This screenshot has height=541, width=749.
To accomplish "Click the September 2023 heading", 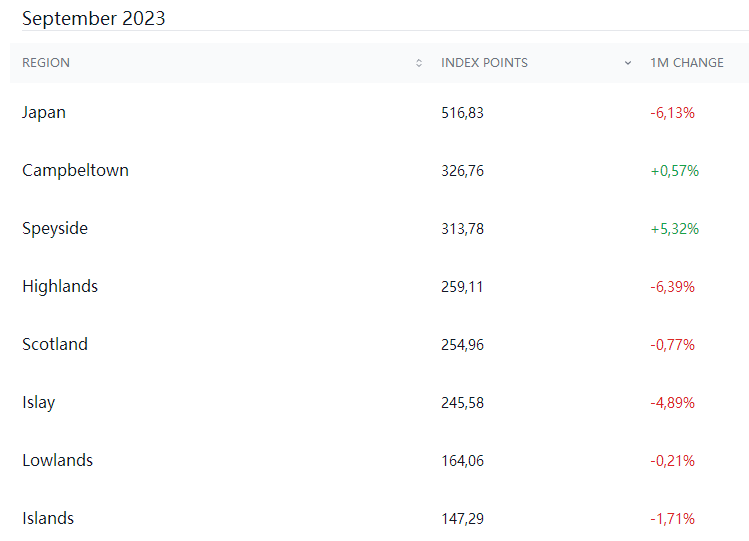I will pos(94,18).
